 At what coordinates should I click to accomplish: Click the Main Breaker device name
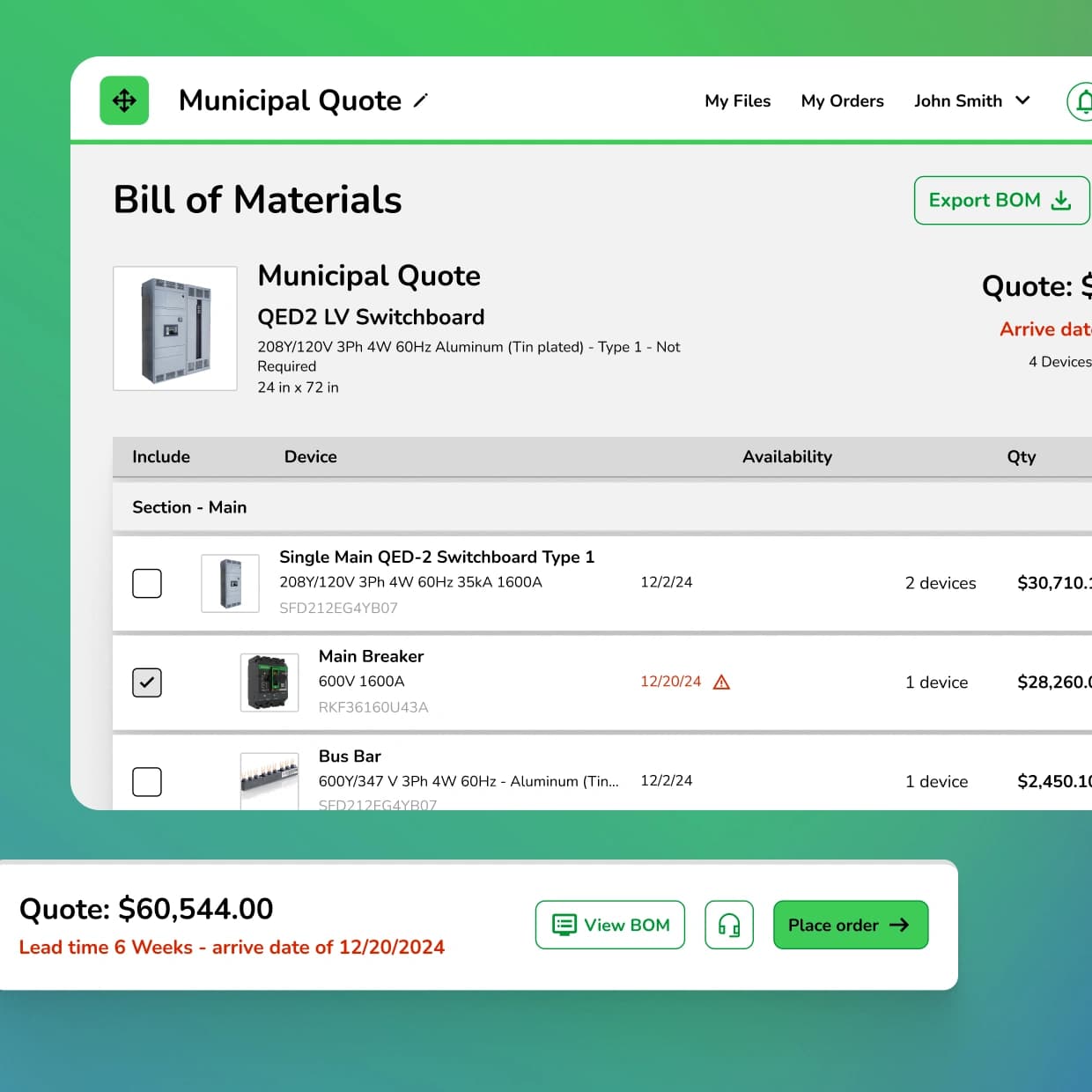point(371,657)
